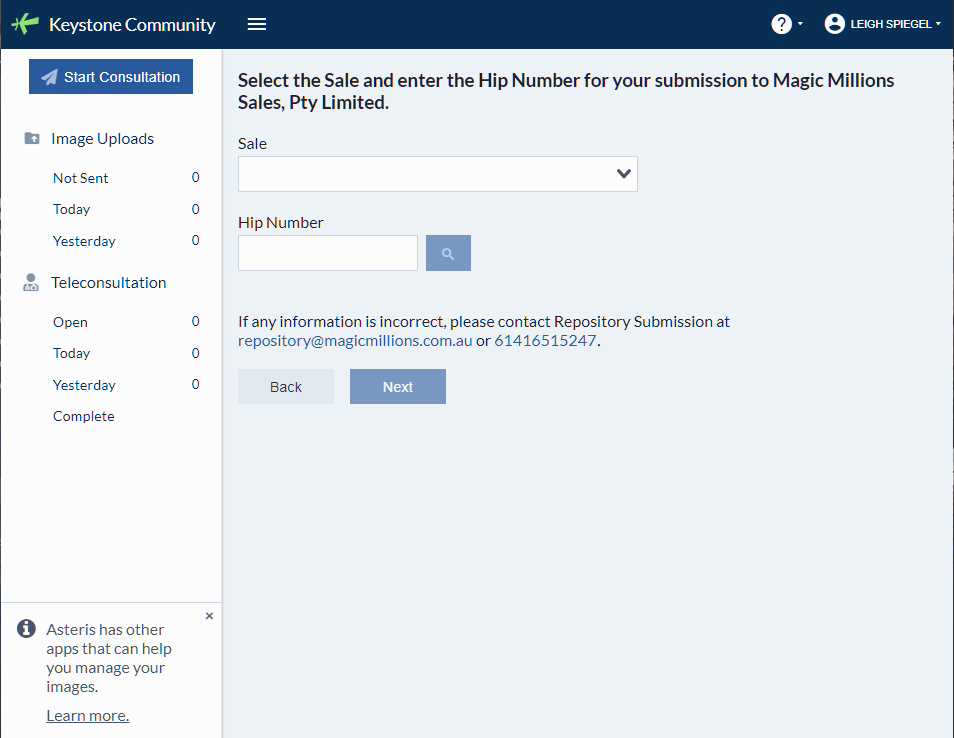Show Complete teleconsultations
Image resolution: width=954 pixels, height=738 pixels.
[84, 416]
